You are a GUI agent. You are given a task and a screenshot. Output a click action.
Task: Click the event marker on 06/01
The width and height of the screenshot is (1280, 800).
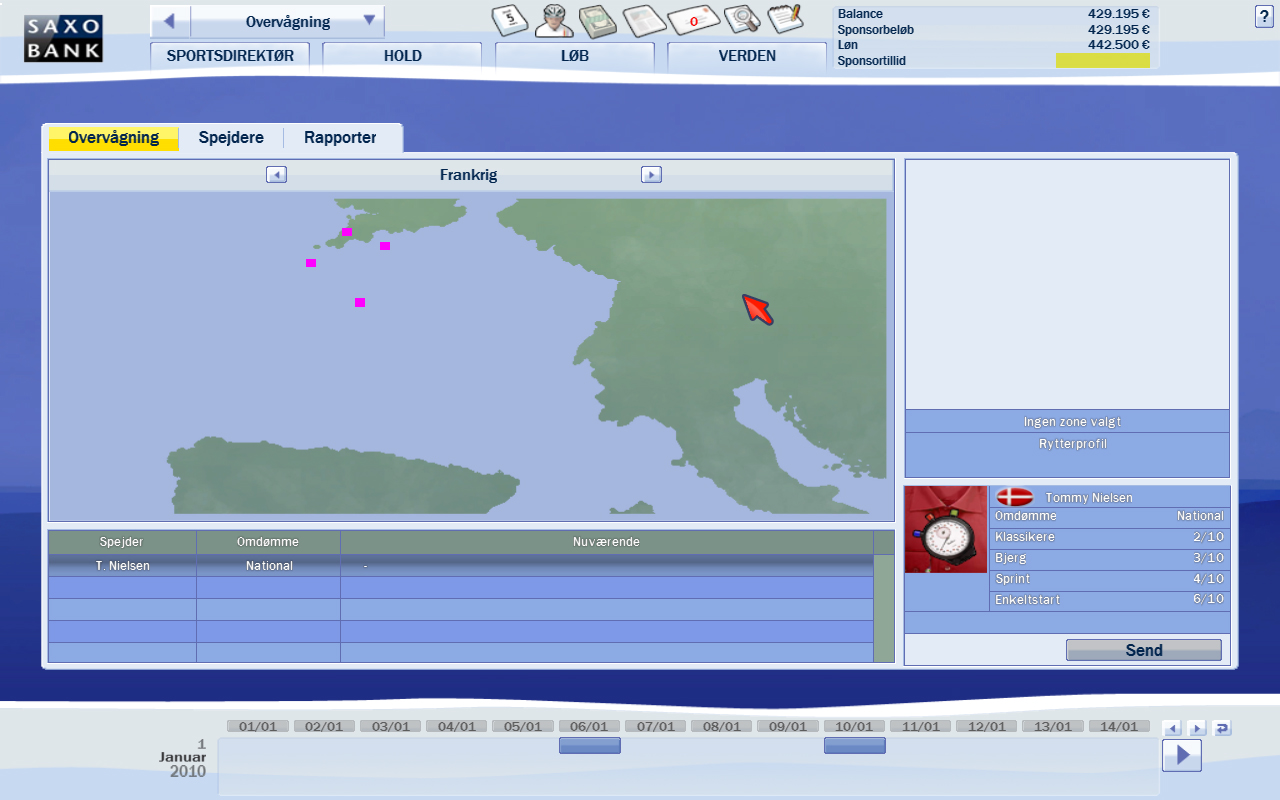pos(589,745)
